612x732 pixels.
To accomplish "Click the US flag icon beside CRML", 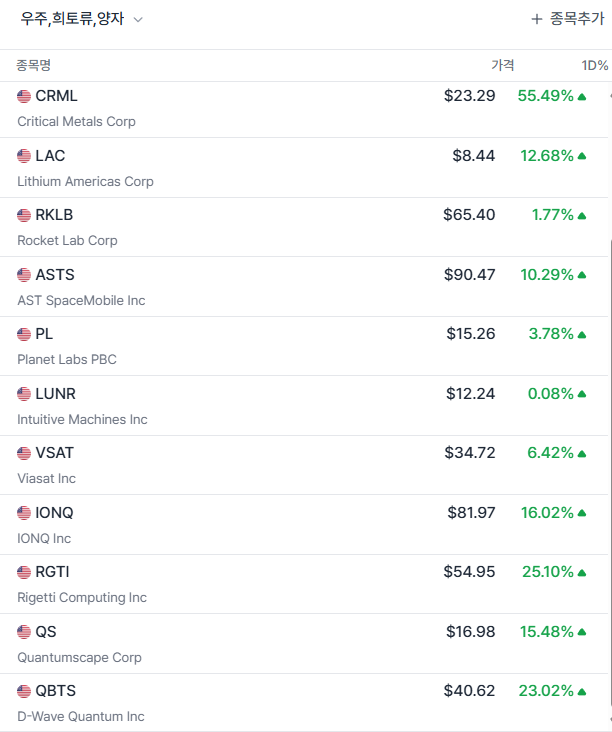I will pos(24,96).
